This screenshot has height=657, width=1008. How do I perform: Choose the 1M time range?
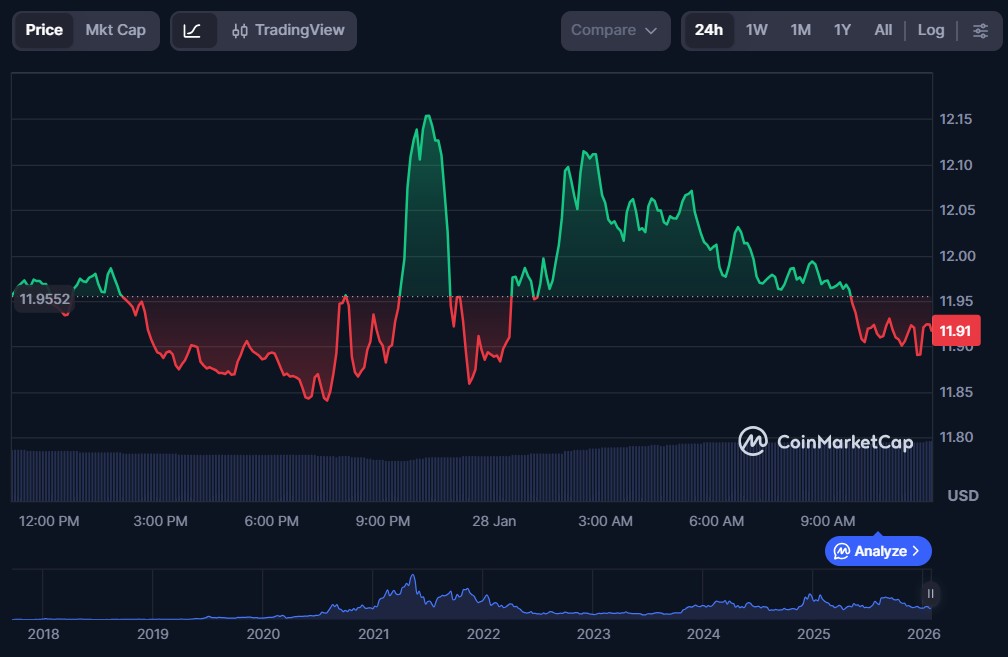click(800, 30)
